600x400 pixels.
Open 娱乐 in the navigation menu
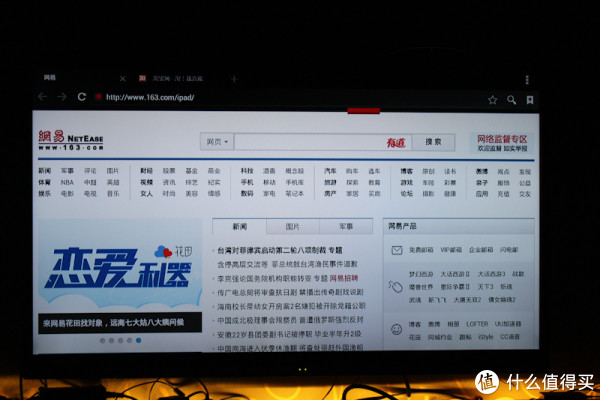(44, 194)
